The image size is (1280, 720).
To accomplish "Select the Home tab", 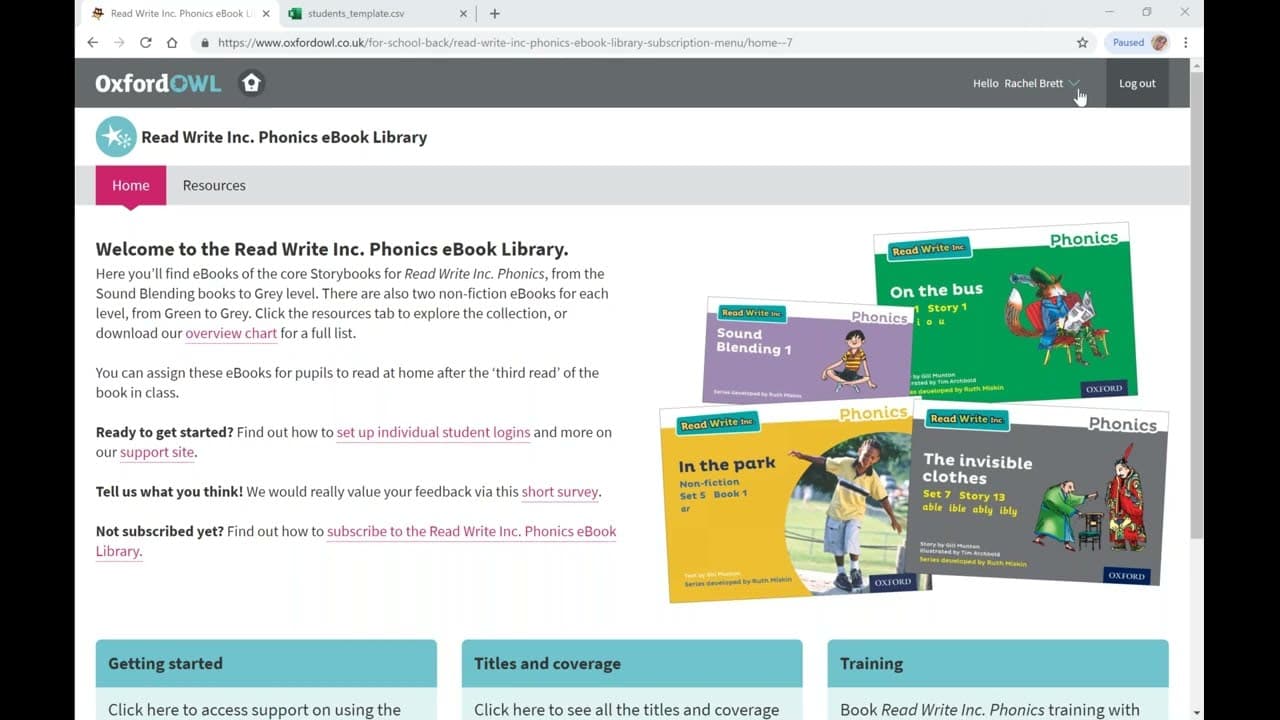I will point(131,185).
